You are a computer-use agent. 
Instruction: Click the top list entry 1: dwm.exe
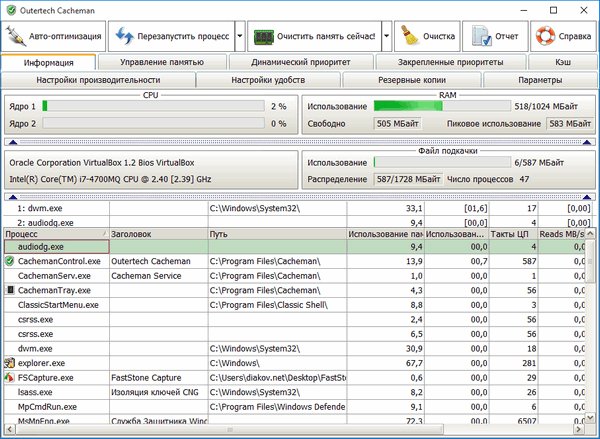coord(40,208)
